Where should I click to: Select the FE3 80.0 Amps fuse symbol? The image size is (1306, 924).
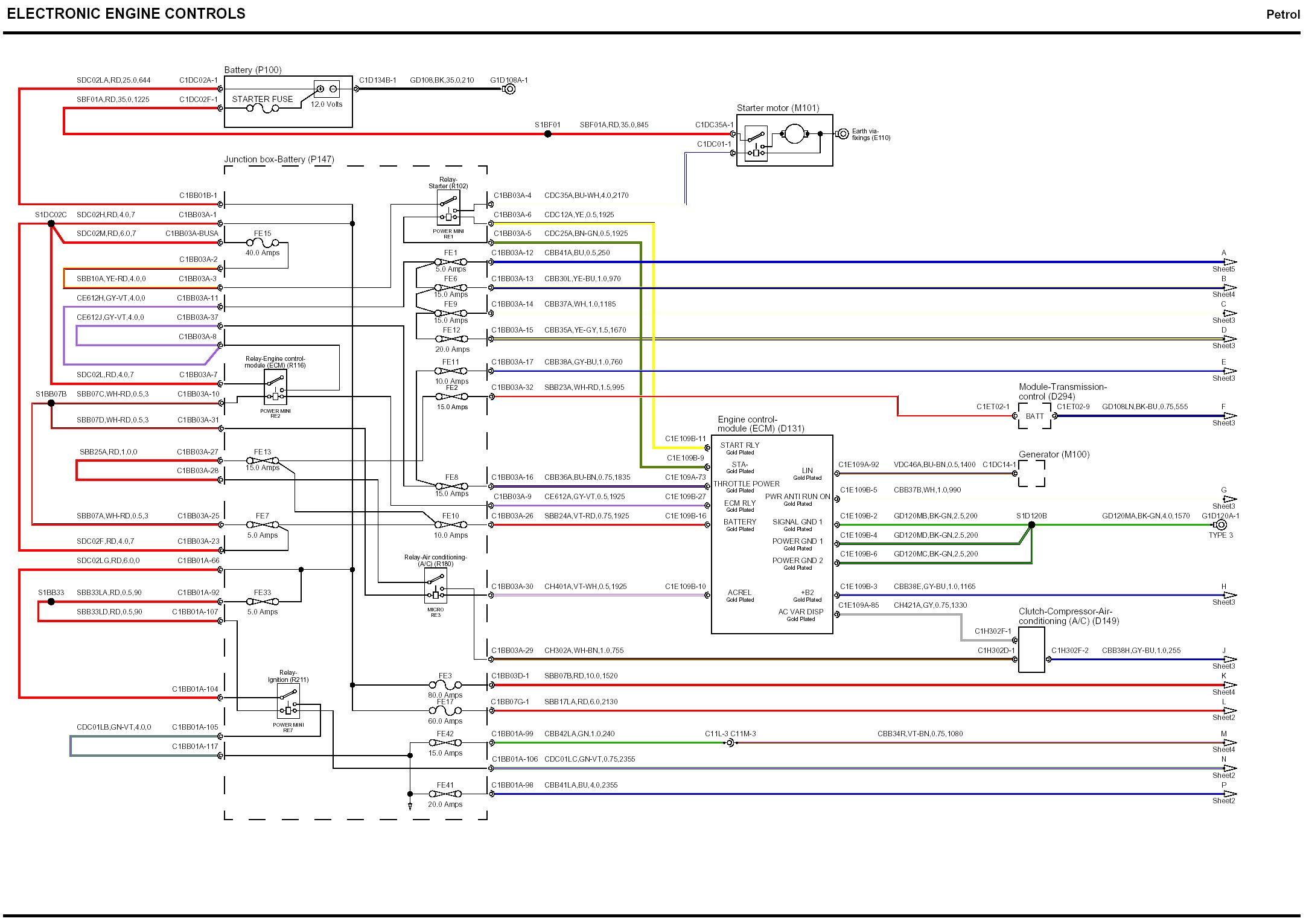click(x=445, y=685)
